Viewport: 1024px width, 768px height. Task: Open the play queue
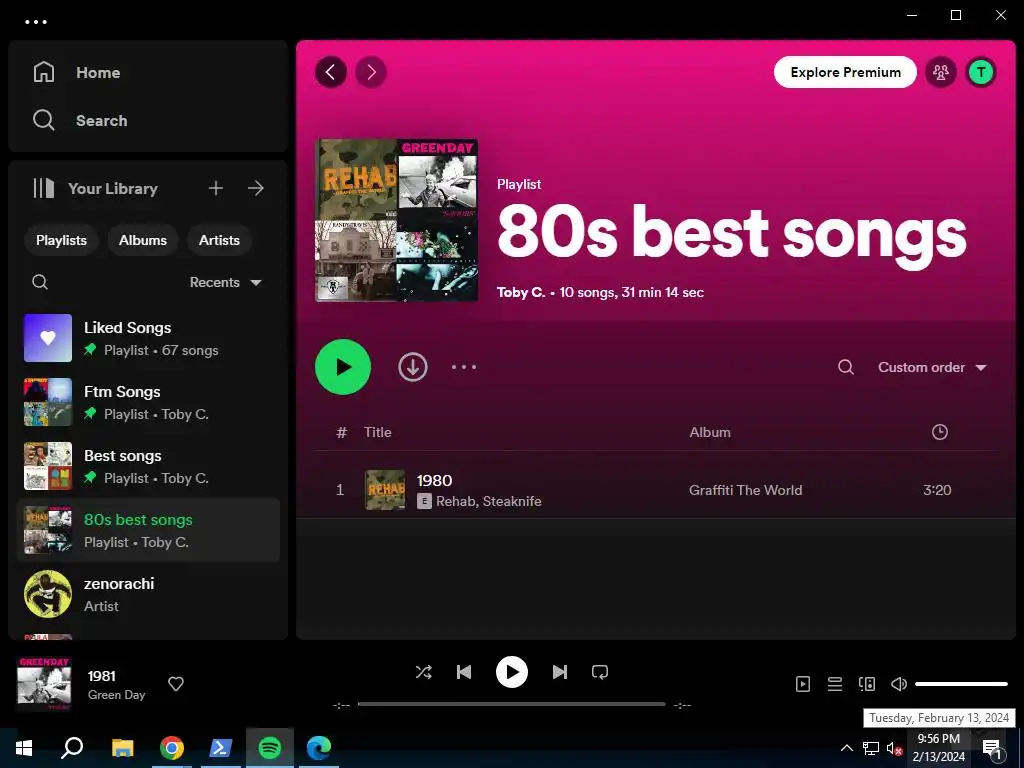point(835,684)
